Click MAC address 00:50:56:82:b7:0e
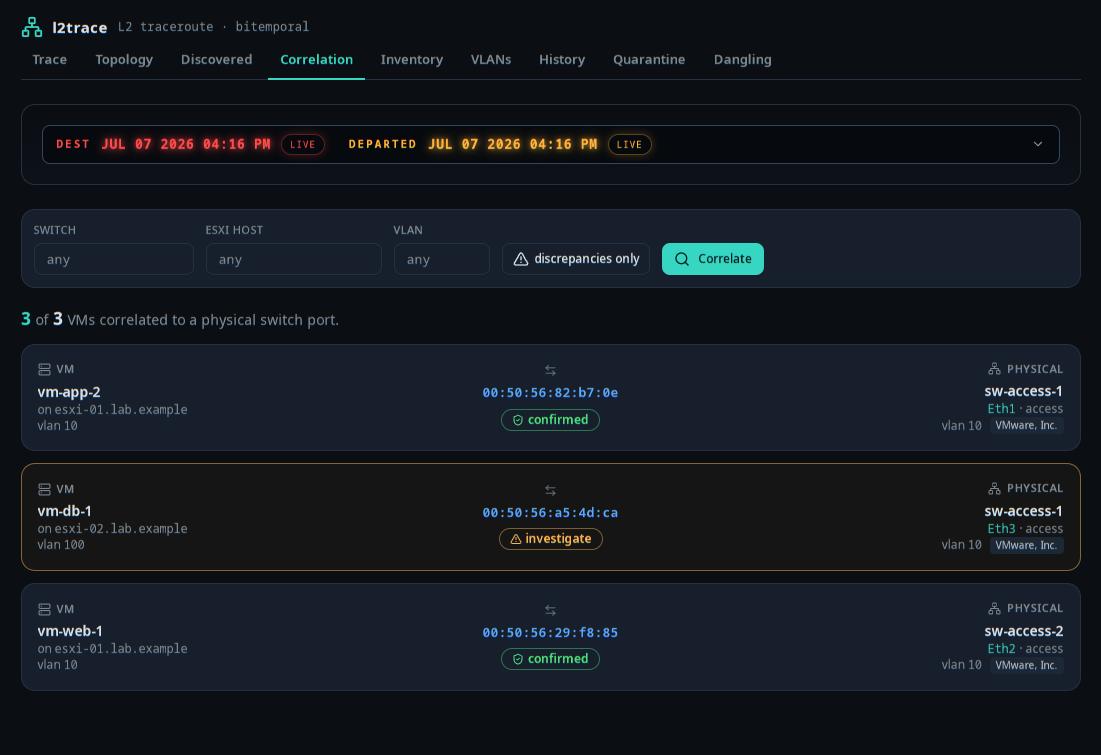 pos(550,393)
